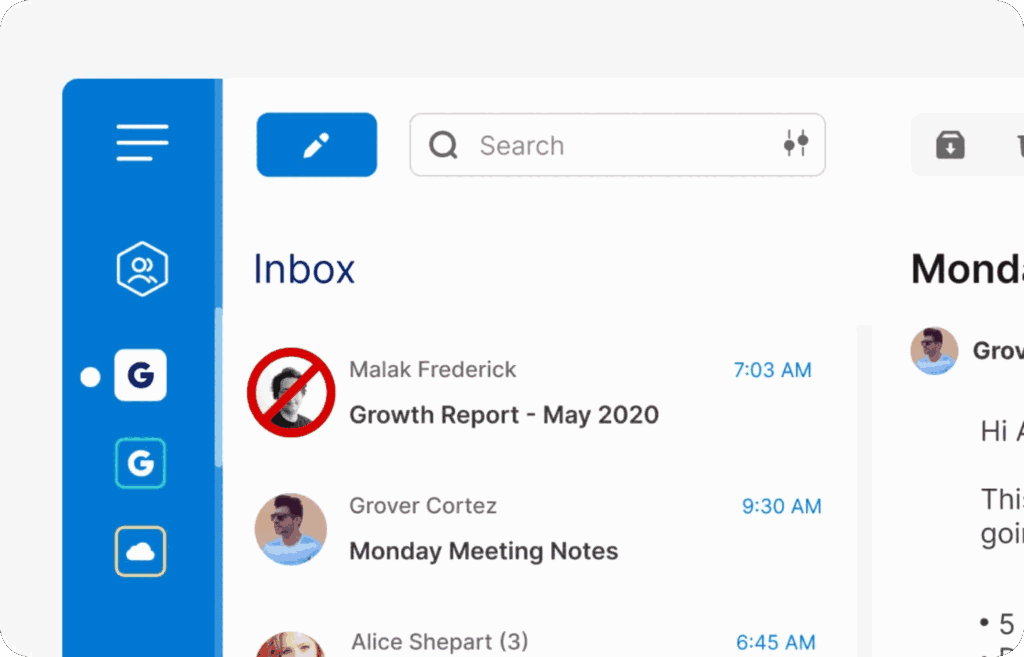Click the partially visible trash icon top right
This screenshot has width=1024, height=657.
click(x=1018, y=144)
